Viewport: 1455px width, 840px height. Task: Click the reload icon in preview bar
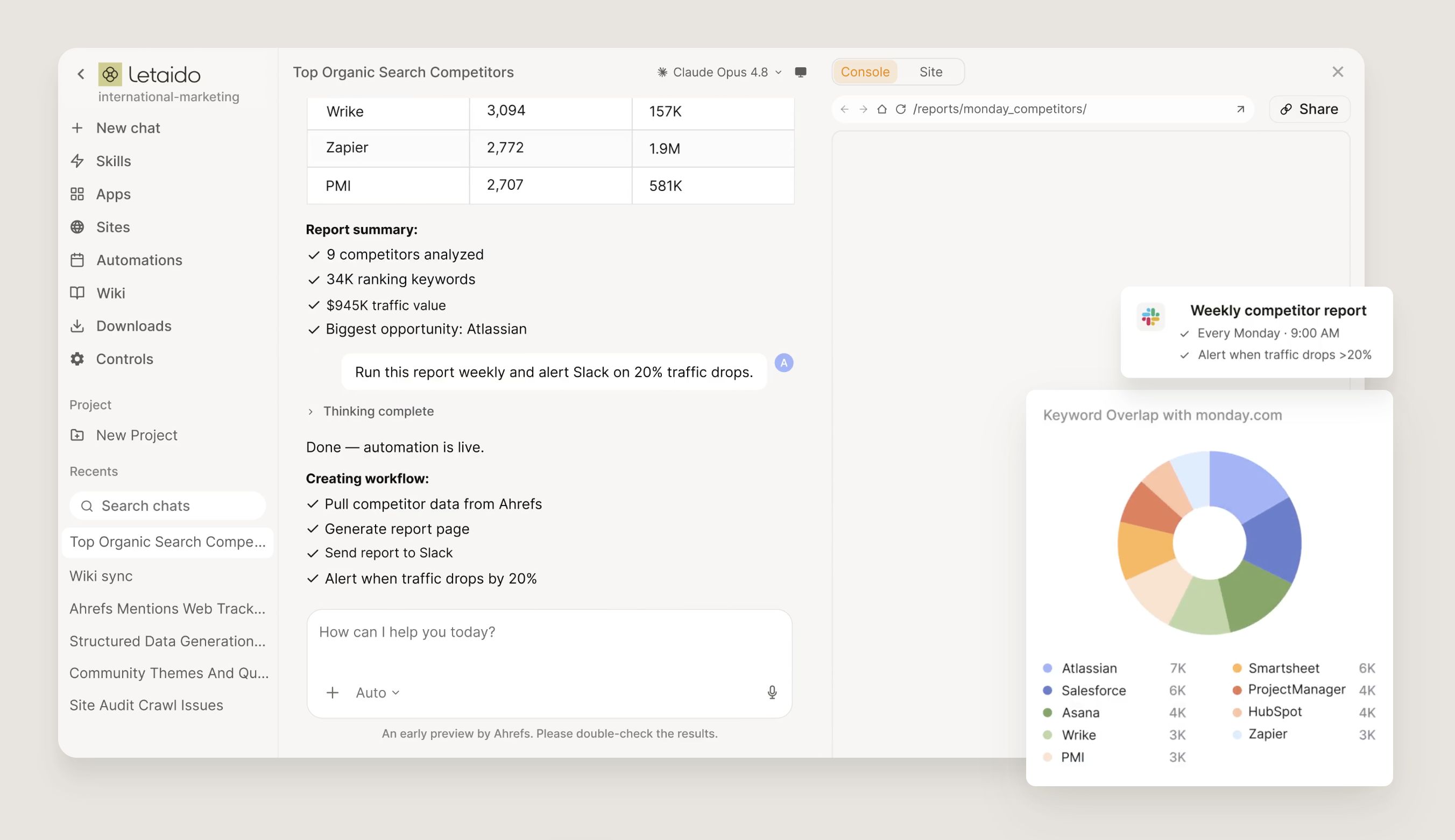(x=900, y=109)
